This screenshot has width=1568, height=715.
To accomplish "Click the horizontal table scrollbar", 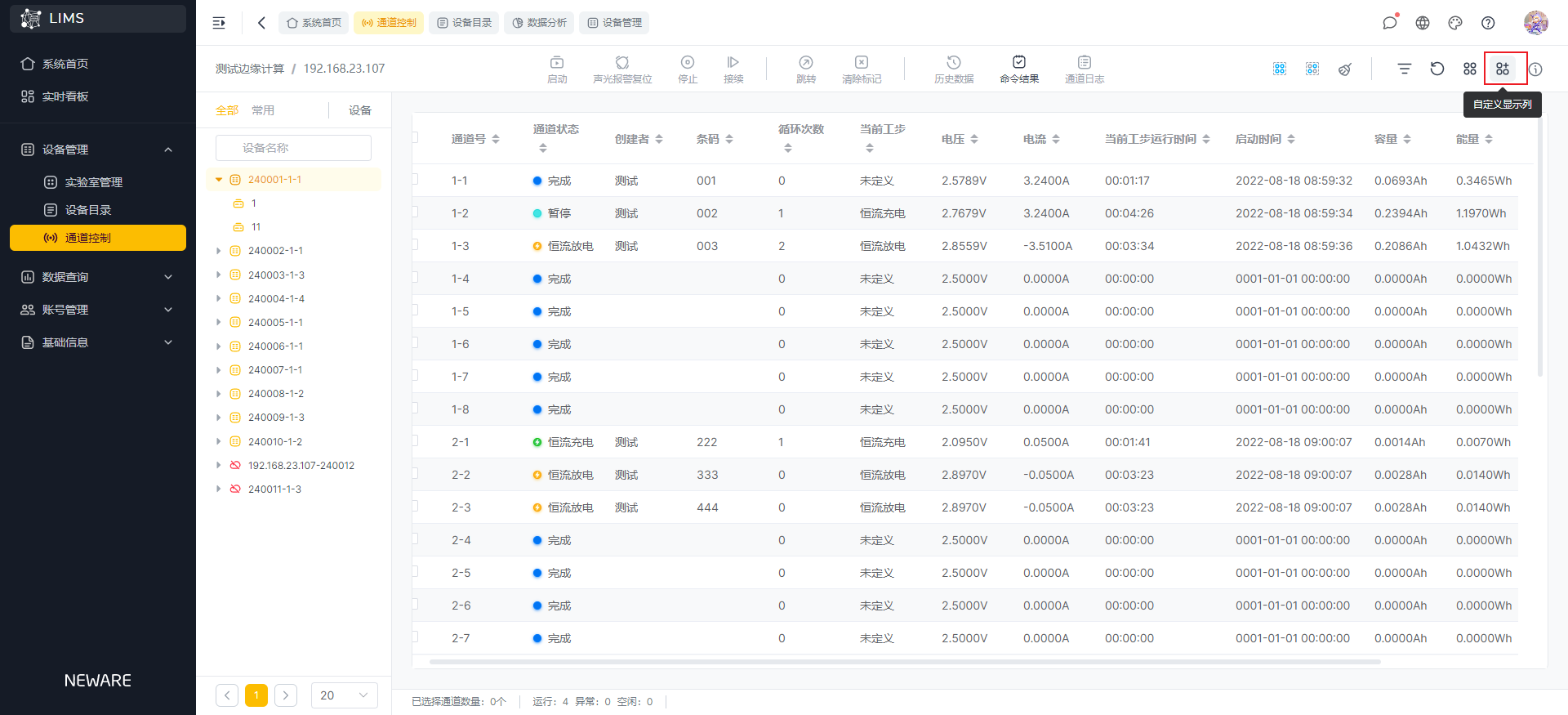I will pos(905,662).
